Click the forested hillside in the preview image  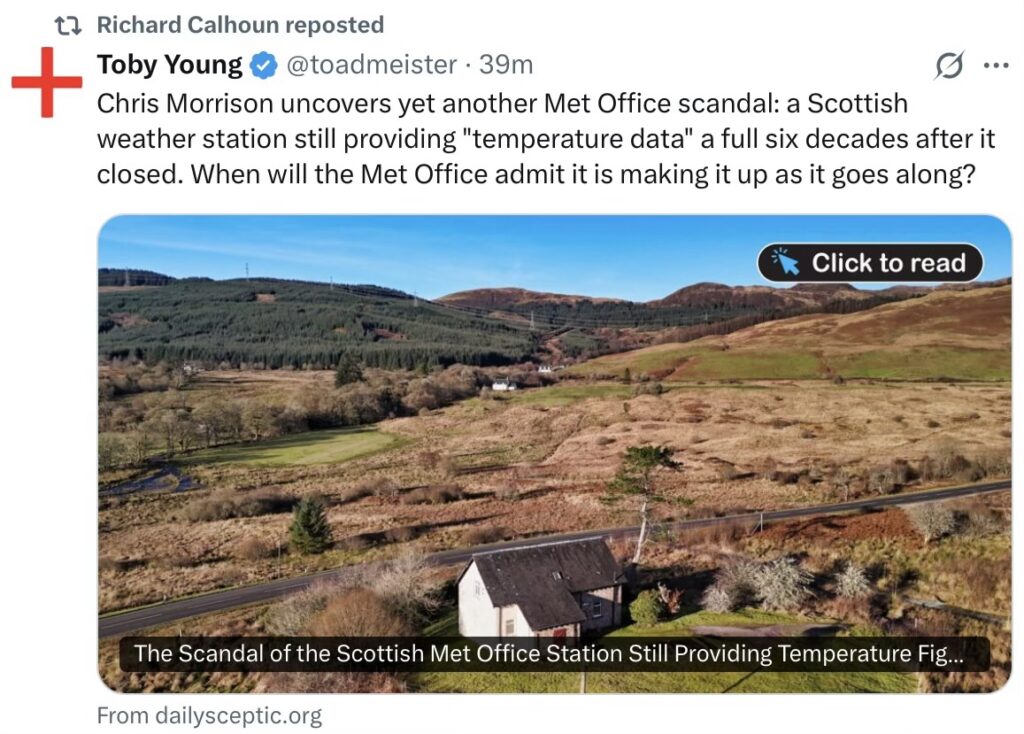click(300, 322)
